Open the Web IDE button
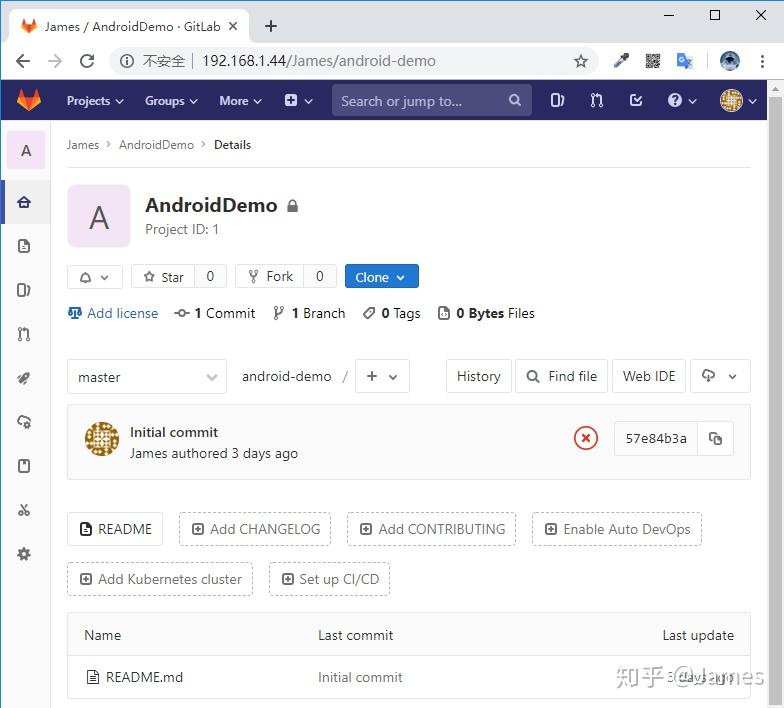This screenshot has width=784, height=708. (649, 376)
